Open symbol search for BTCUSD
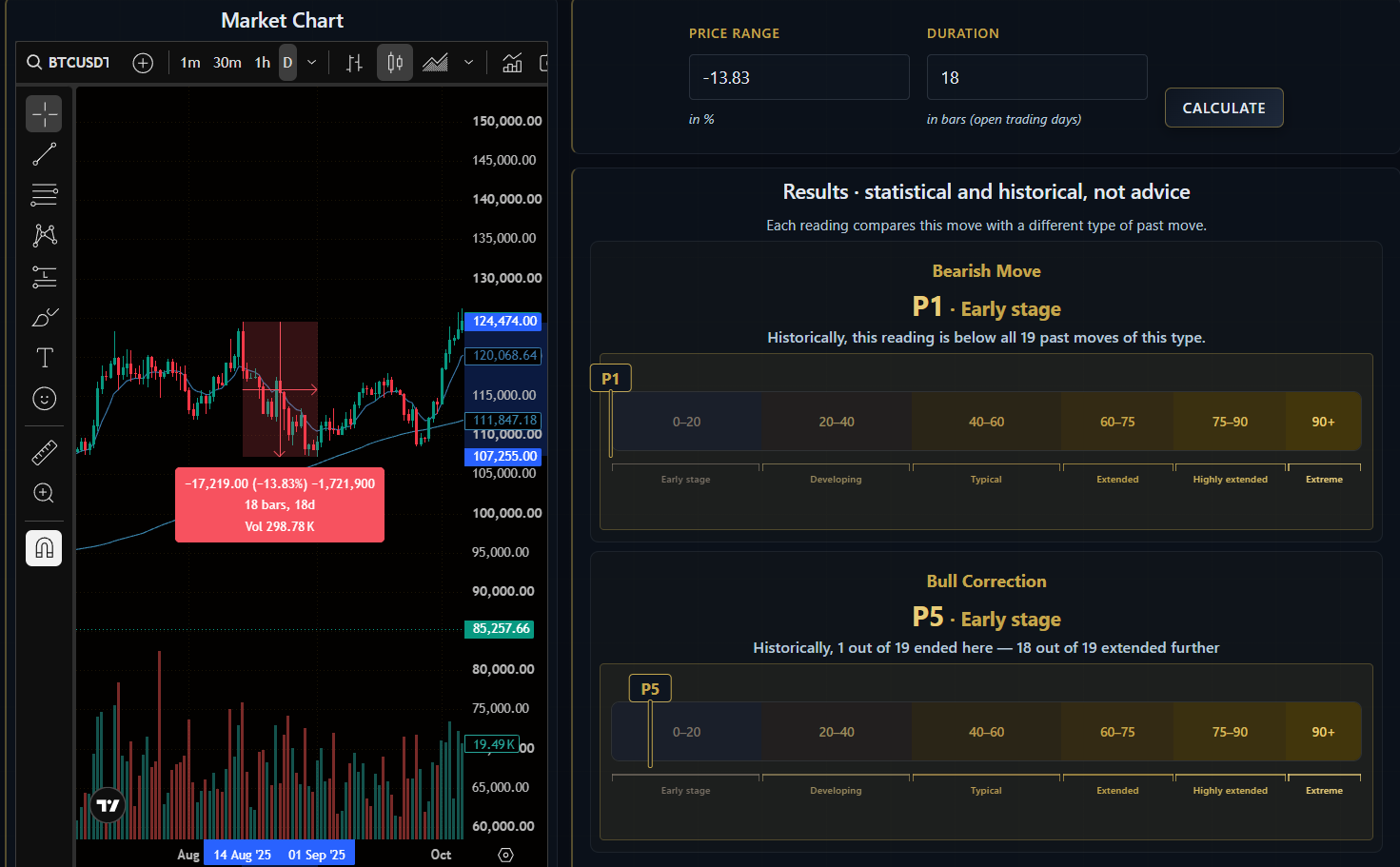1400x867 pixels. click(69, 63)
